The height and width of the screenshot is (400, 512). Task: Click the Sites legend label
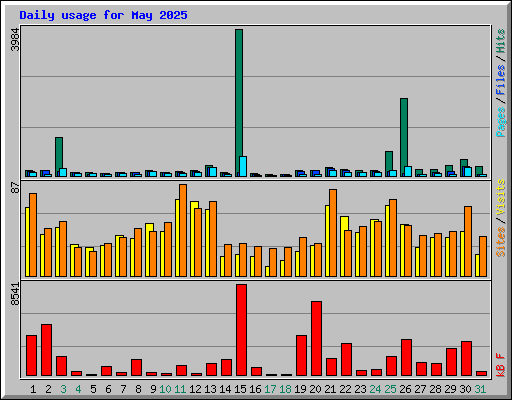tap(501, 242)
